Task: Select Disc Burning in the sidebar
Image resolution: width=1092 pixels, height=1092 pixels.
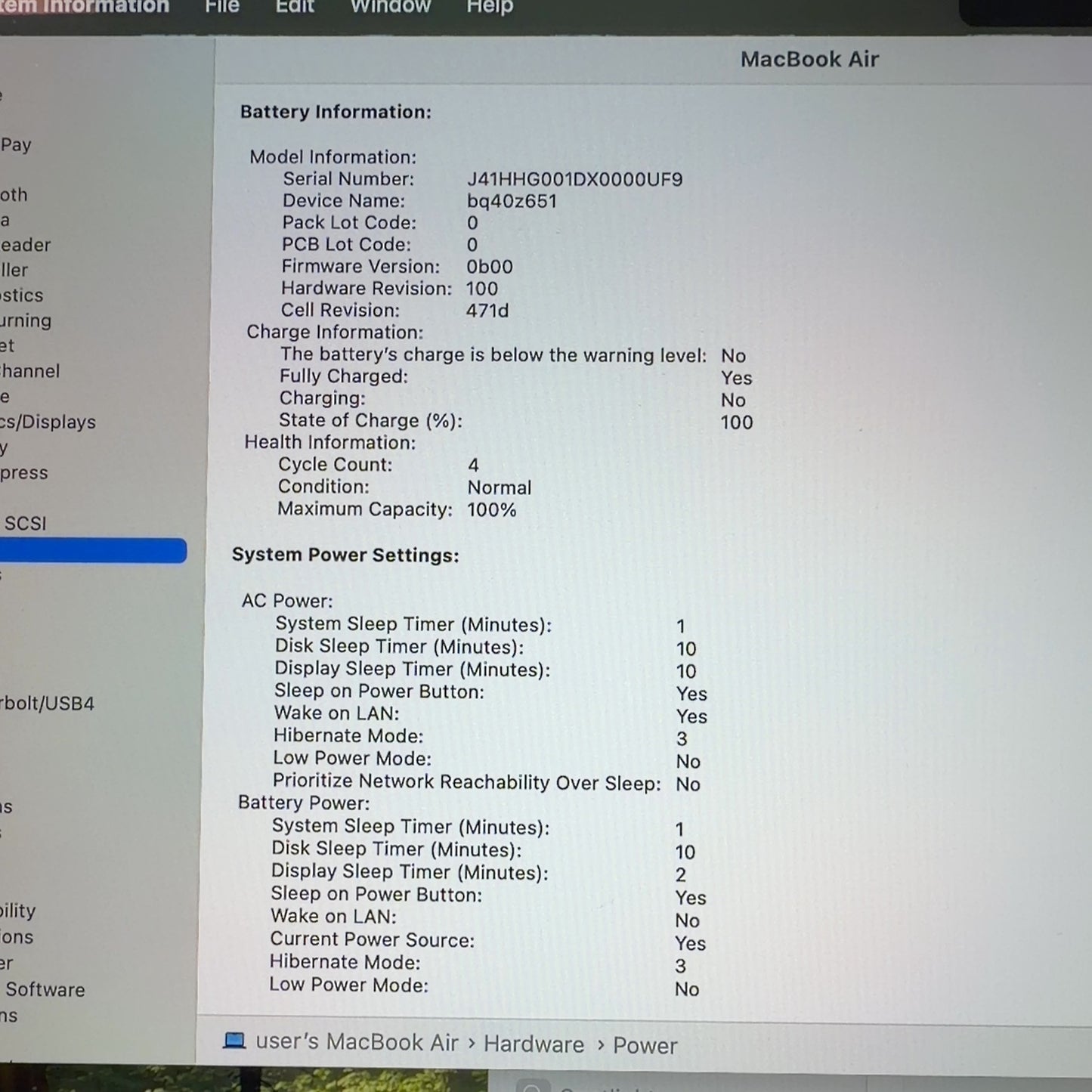Action: point(26,320)
